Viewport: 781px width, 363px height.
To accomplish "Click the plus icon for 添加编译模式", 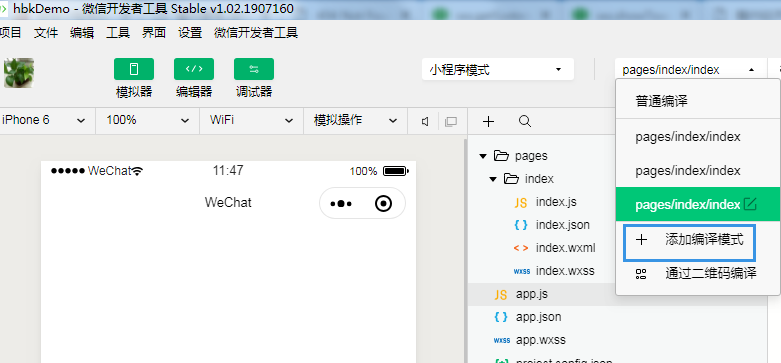I will (642, 240).
